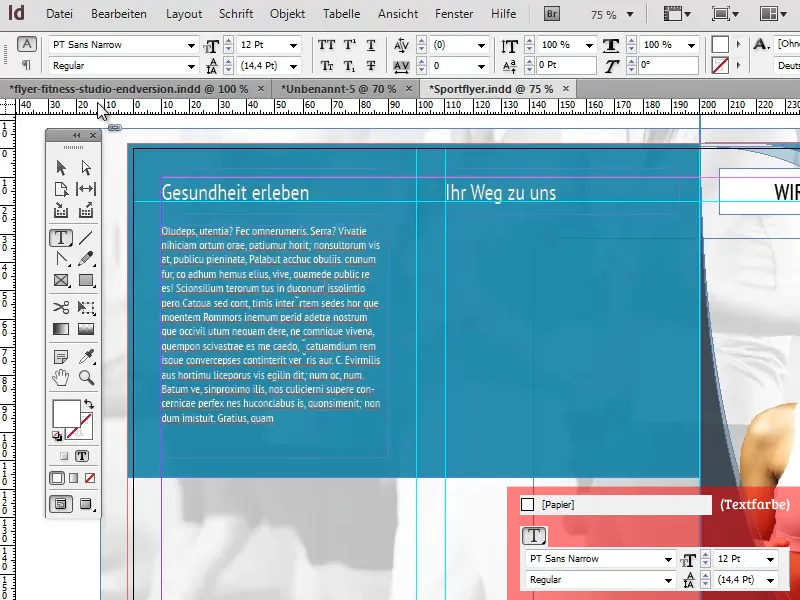Viewport: 800px width, 600px height.
Task: Select the Scissors tool
Action: 61,307
